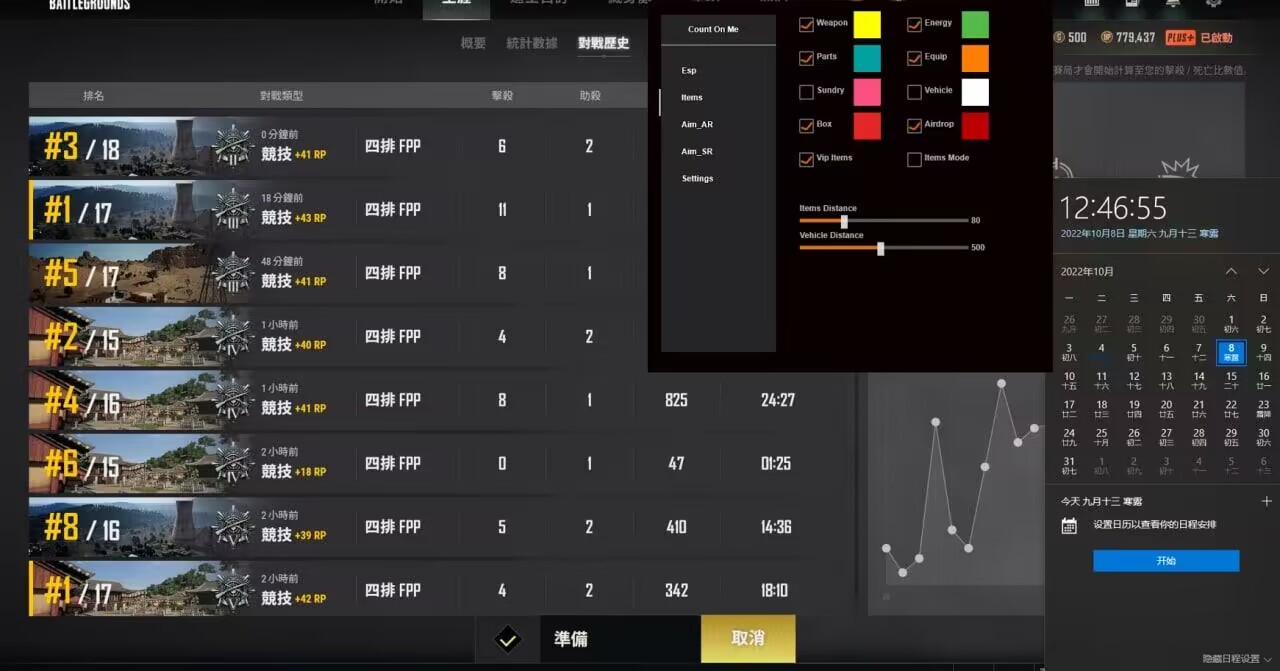
Task: Uncheck the Equip checkbox
Action: (914, 58)
